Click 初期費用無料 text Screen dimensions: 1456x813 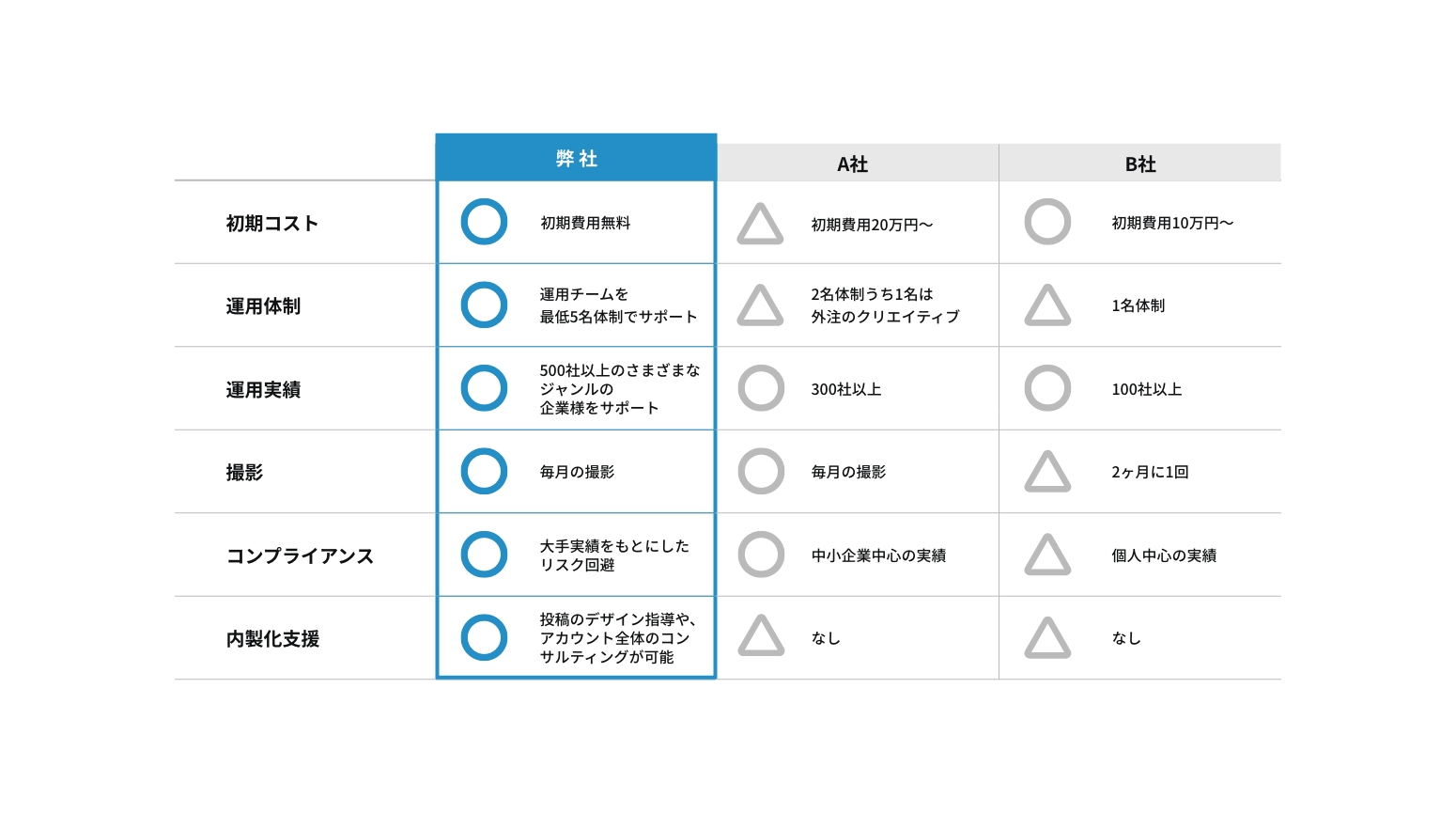point(585,223)
